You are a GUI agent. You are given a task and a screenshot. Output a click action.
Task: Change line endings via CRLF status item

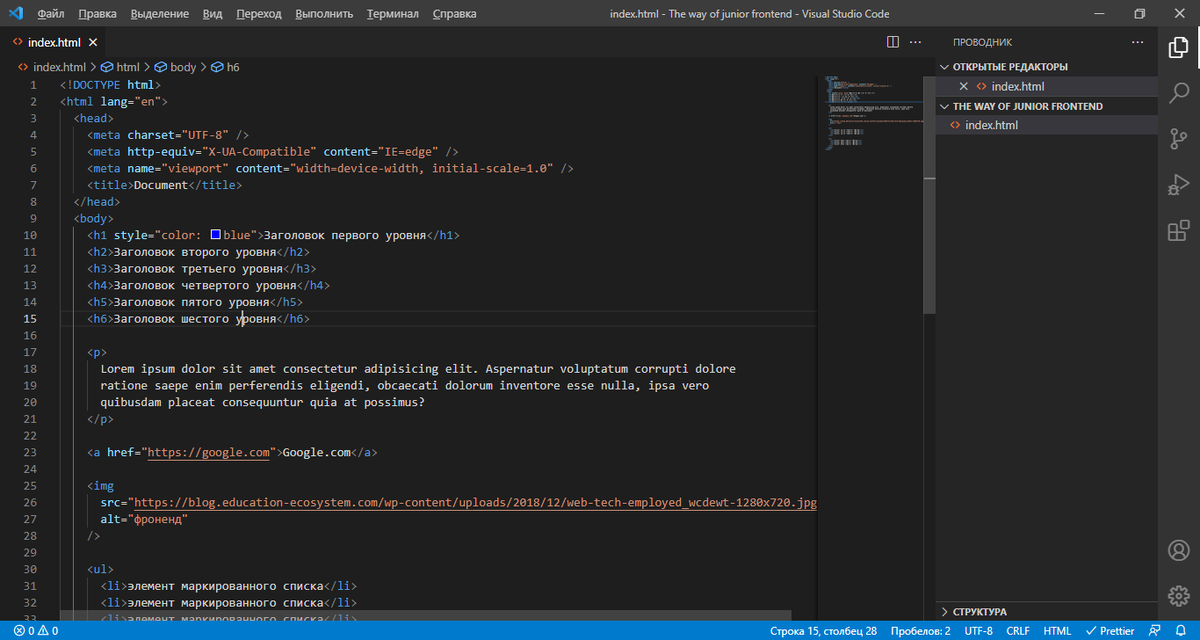click(1018, 631)
